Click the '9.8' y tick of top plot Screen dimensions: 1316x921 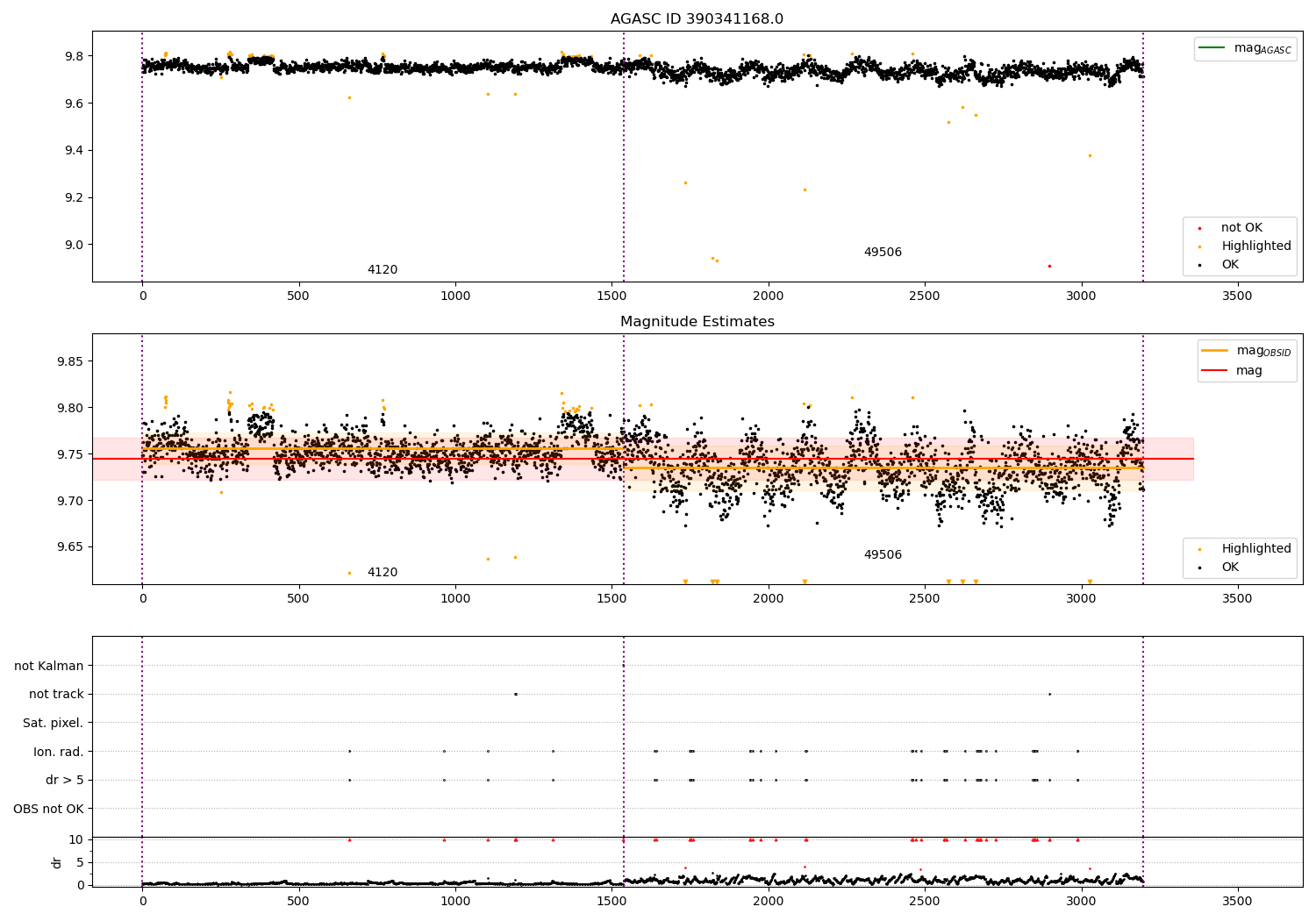(x=73, y=56)
